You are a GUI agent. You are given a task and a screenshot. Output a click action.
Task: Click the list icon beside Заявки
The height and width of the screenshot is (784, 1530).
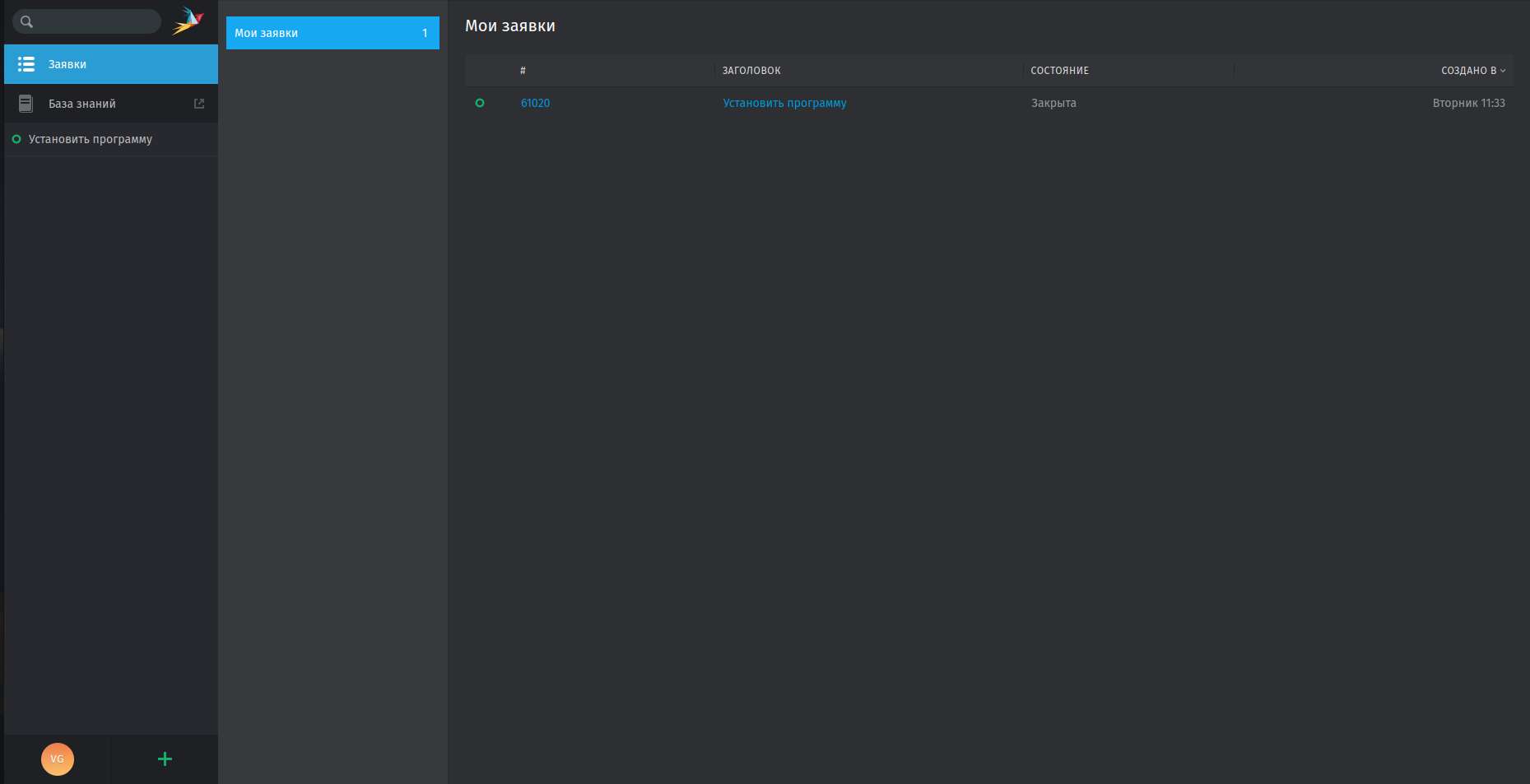click(26, 64)
